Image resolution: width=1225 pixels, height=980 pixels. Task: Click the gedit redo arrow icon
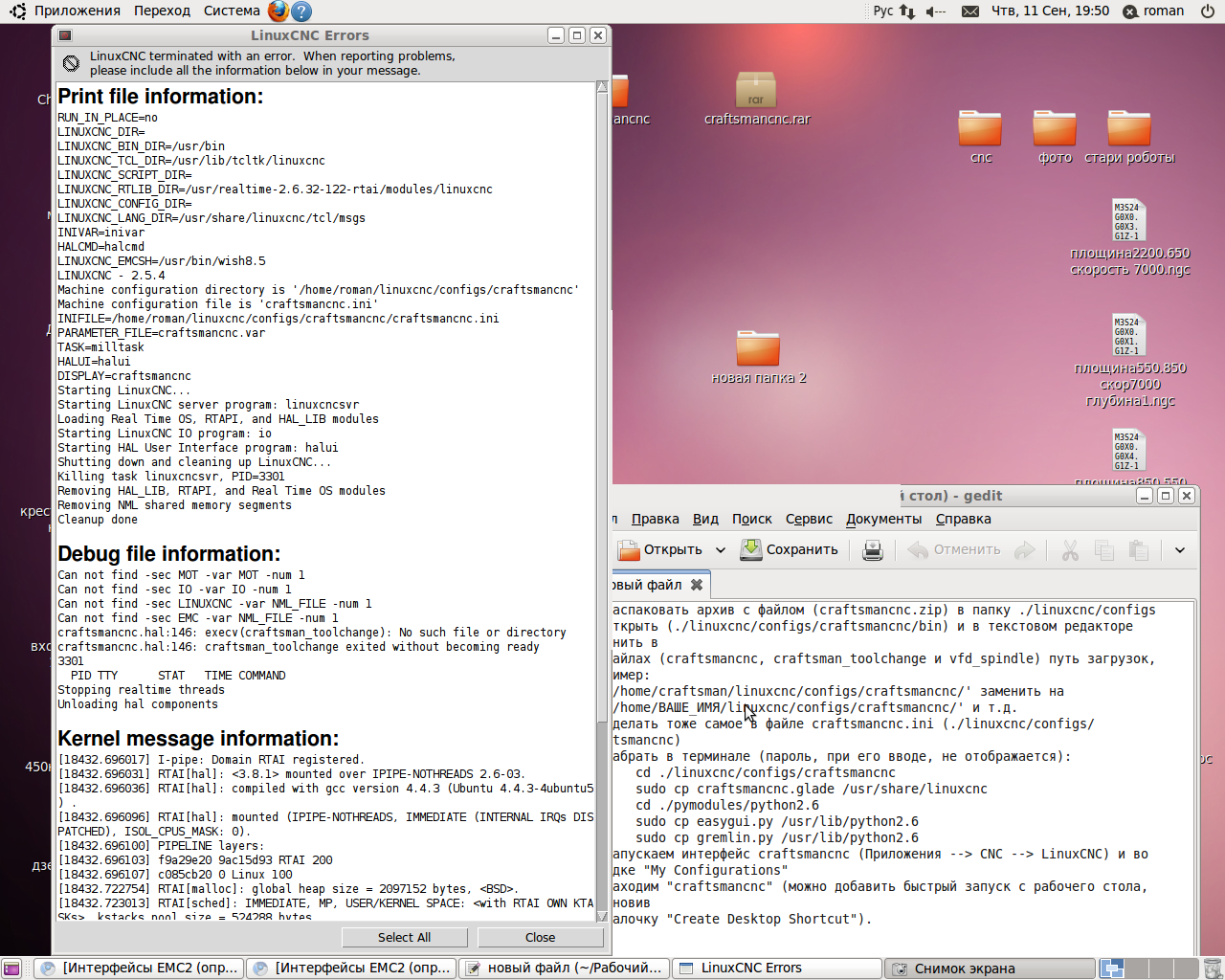point(1024,550)
